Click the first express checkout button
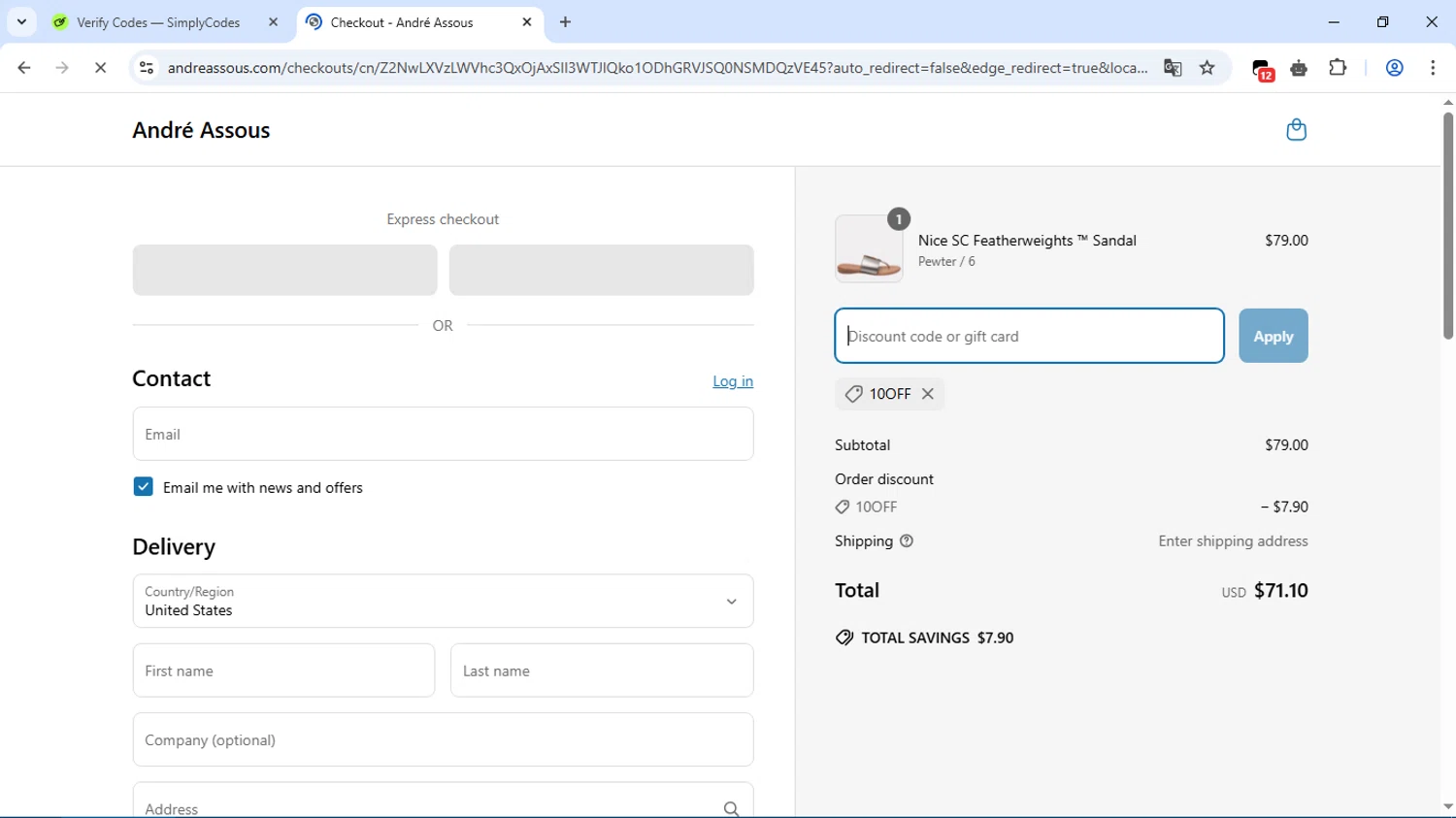Viewport: 1456px width, 818px height. [284, 270]
